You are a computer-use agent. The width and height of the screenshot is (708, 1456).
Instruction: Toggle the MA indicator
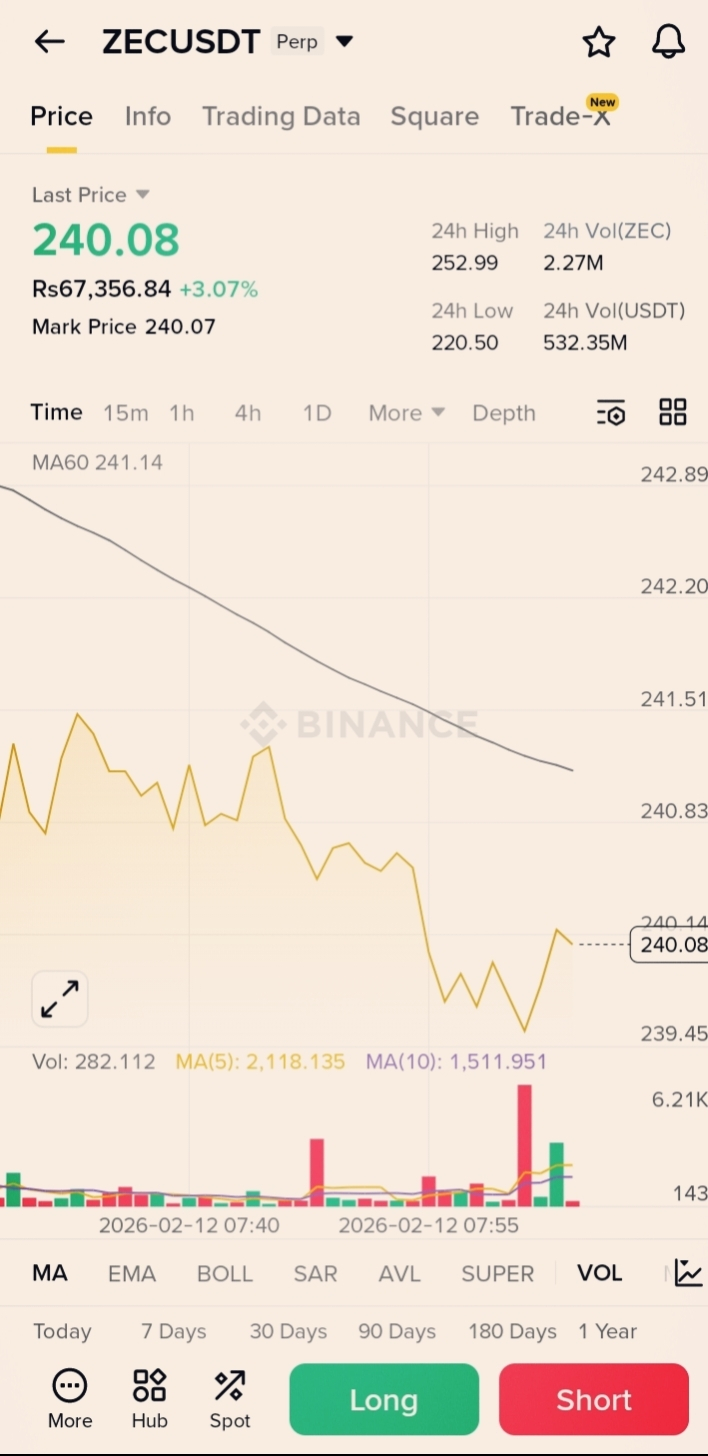[50, 1273]
